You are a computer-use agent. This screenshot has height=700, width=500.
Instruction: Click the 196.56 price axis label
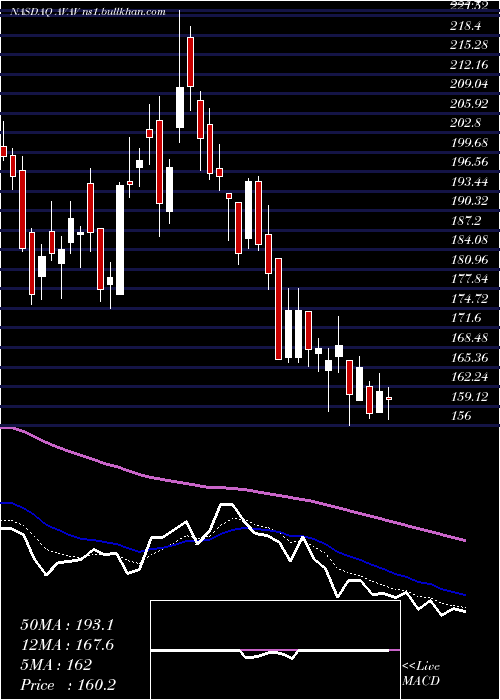pyautogui.click(x=469, y=162)
